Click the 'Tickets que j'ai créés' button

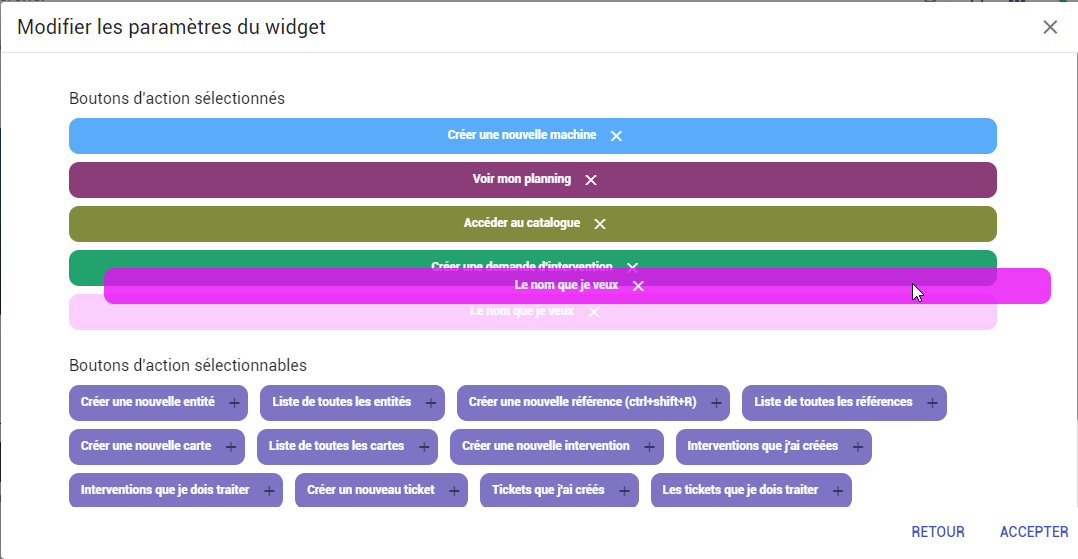point(559,490)
